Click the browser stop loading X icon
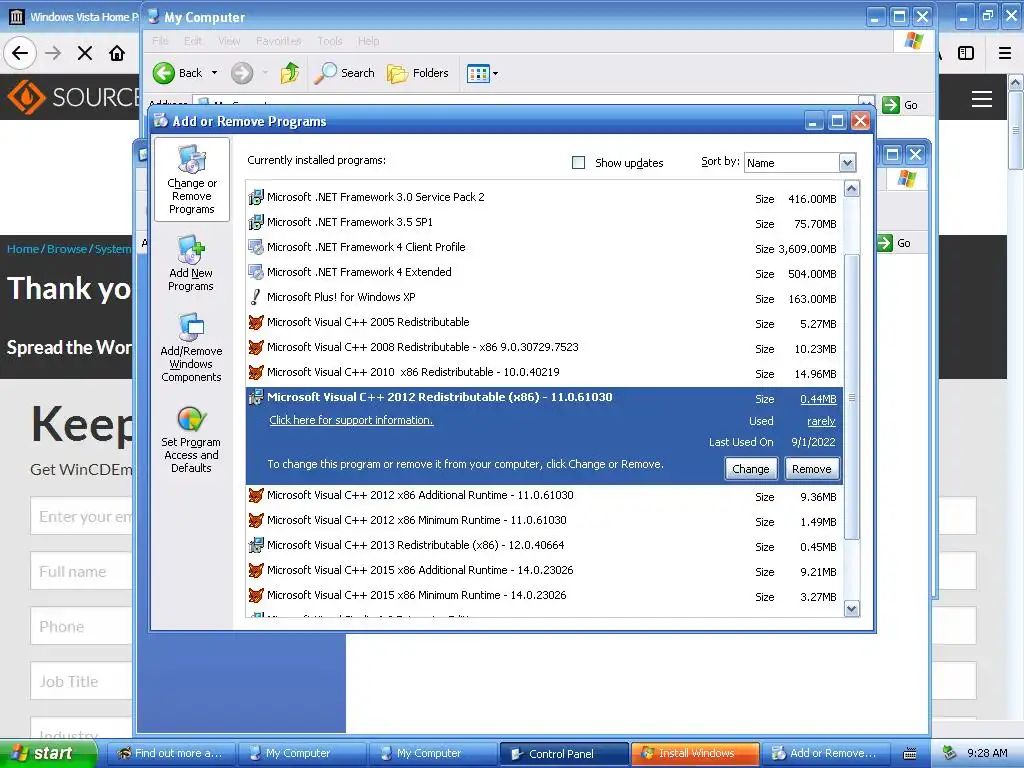1024x768 pixels. [85, 53]
